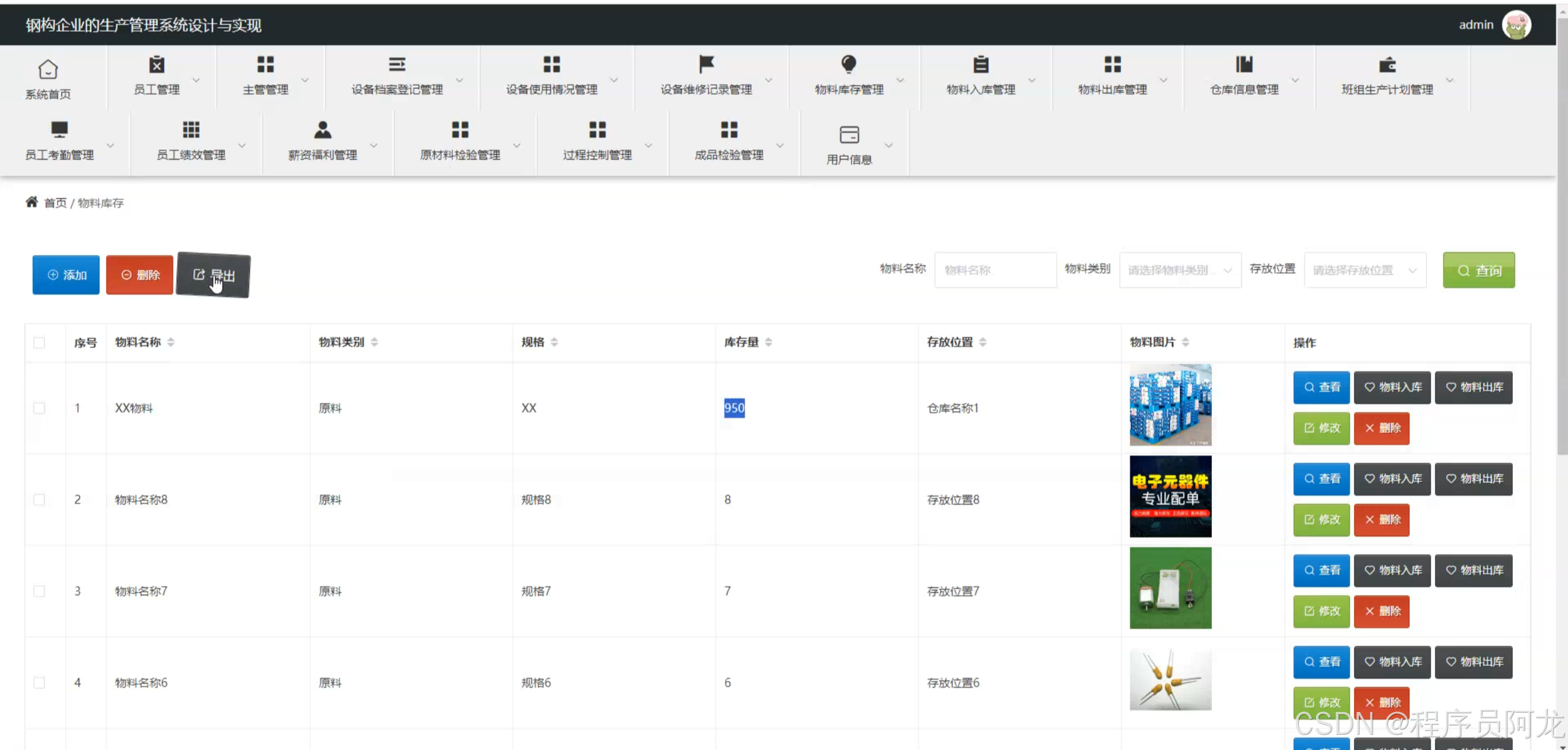This screenshot has width=1568, height=750.
Task: Click the lightbulb icon for 物料库存管理
Action: coord(848,64)
